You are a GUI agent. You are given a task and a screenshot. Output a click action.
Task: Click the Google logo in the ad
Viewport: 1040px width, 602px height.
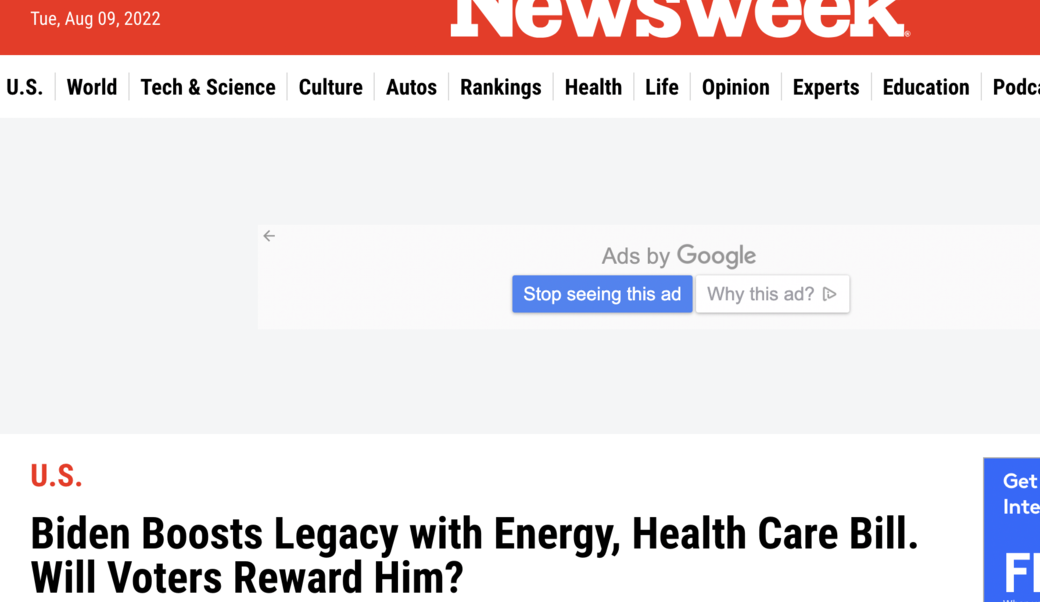[x=716, y=256]
